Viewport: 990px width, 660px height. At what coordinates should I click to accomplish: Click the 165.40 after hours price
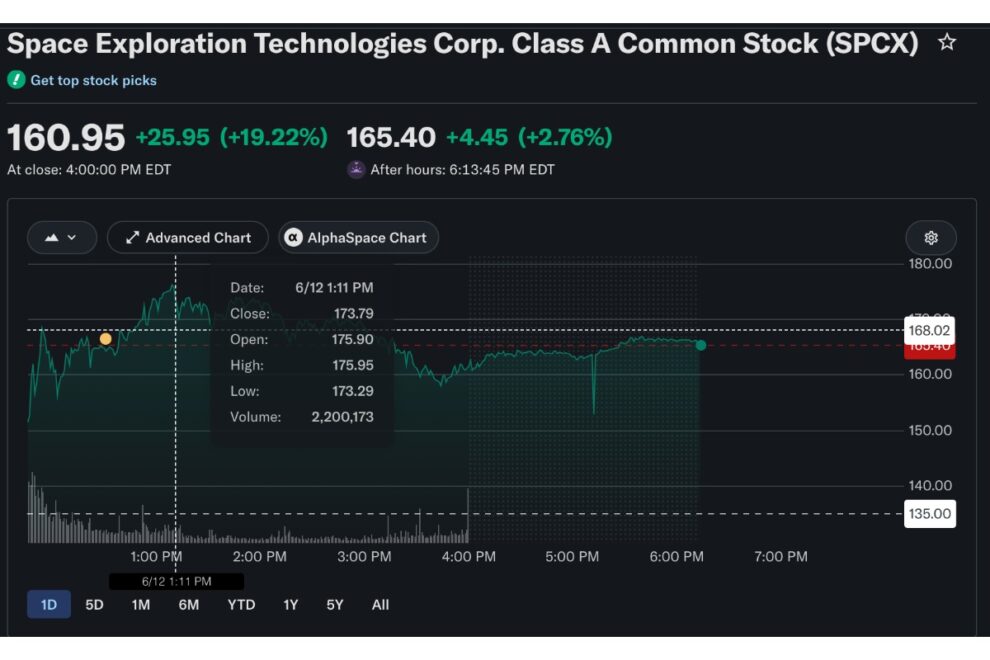click(391, 137)
